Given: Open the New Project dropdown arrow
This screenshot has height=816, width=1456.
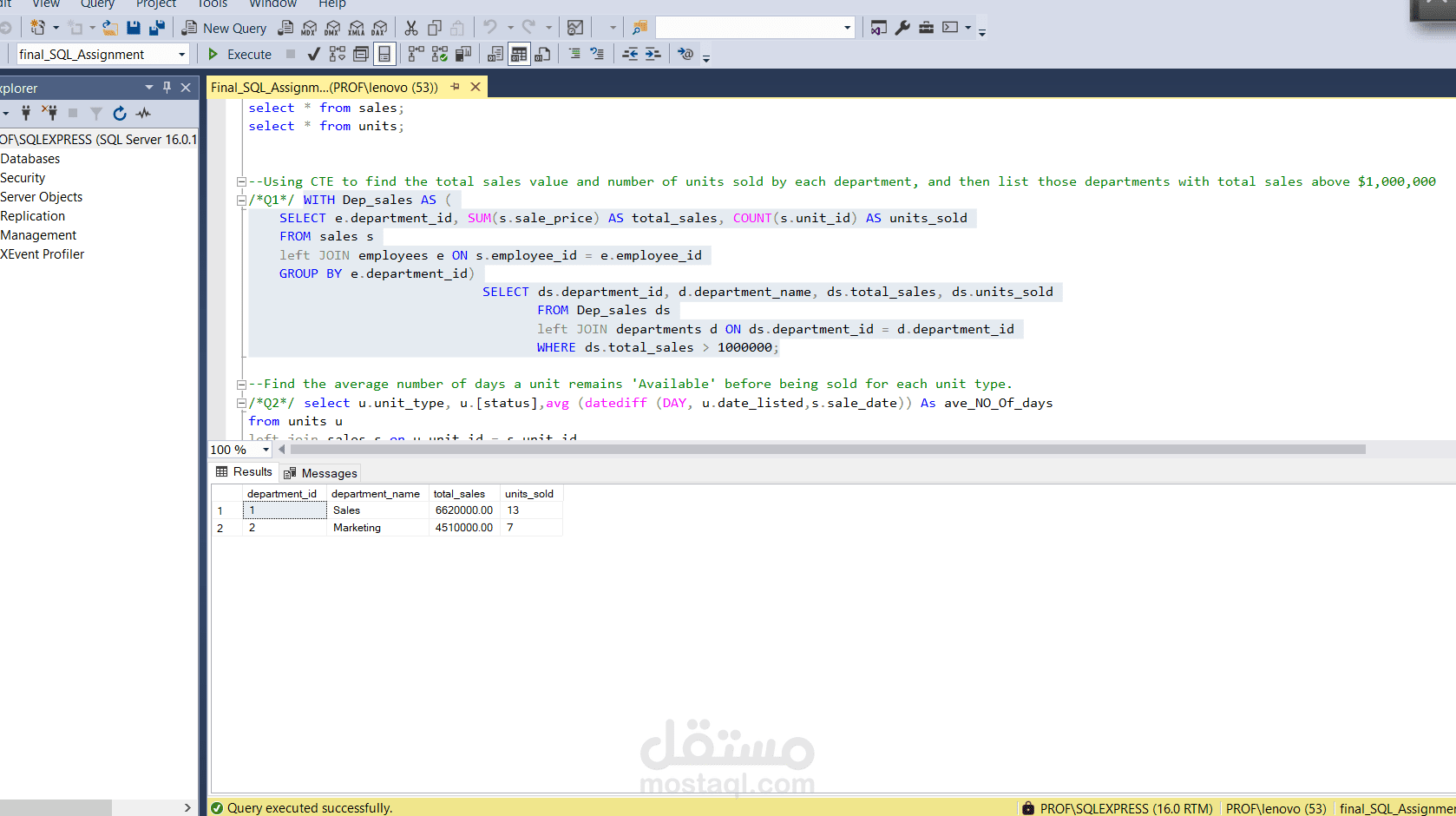Looking at the screenshot, I should (56, 28).
